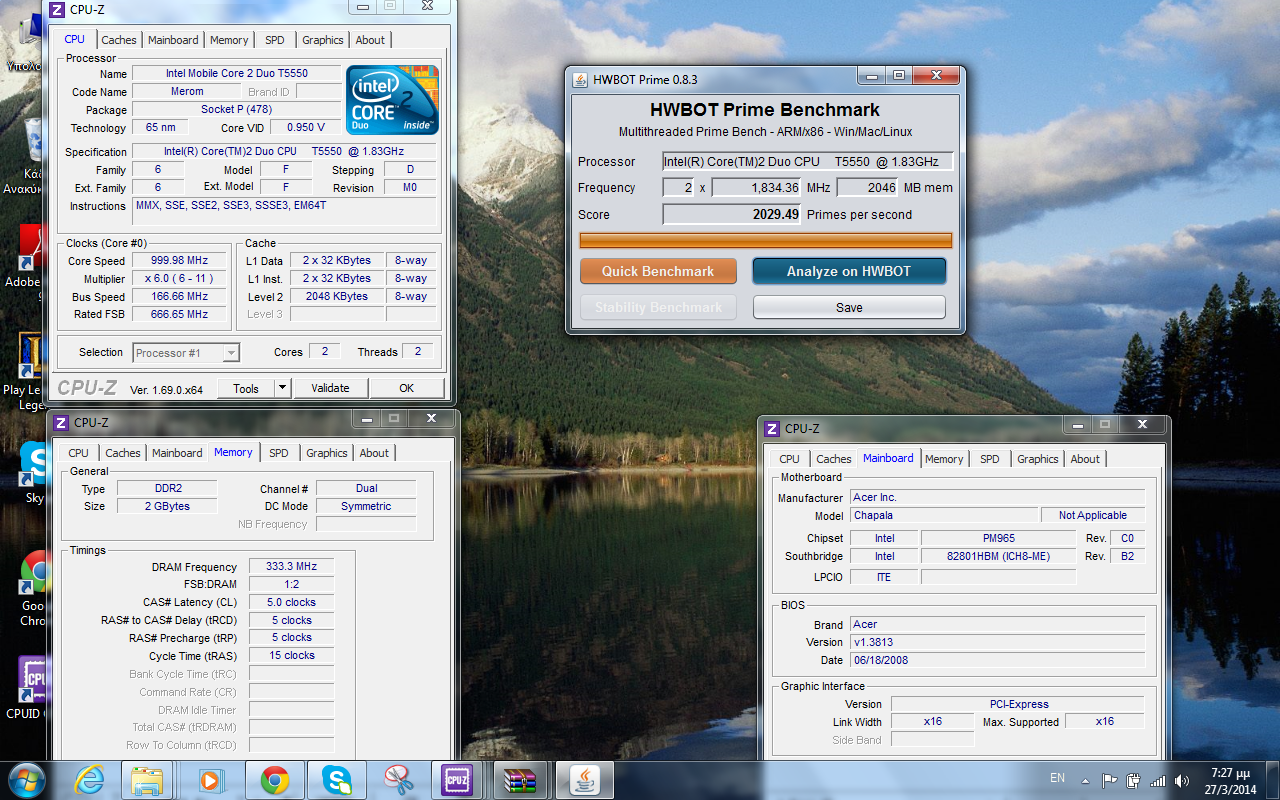Click the Tools button in CPU-Z
The image size is (1280, 800).
tap(246, 388)
